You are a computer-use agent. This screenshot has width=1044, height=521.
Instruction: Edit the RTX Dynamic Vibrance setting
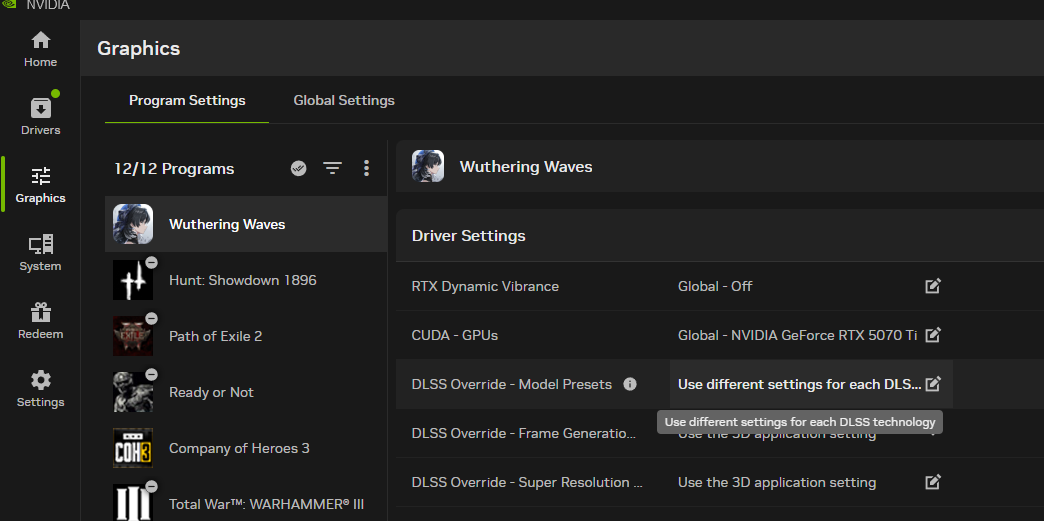[933, 286]
